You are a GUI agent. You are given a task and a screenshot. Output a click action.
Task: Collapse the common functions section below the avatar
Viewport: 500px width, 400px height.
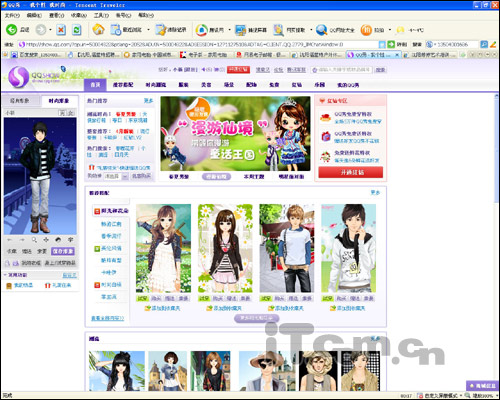[x=6, y=275]
